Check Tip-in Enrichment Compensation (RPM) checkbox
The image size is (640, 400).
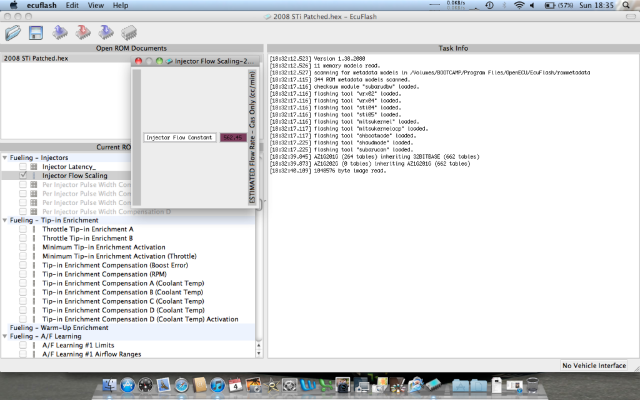23,274
